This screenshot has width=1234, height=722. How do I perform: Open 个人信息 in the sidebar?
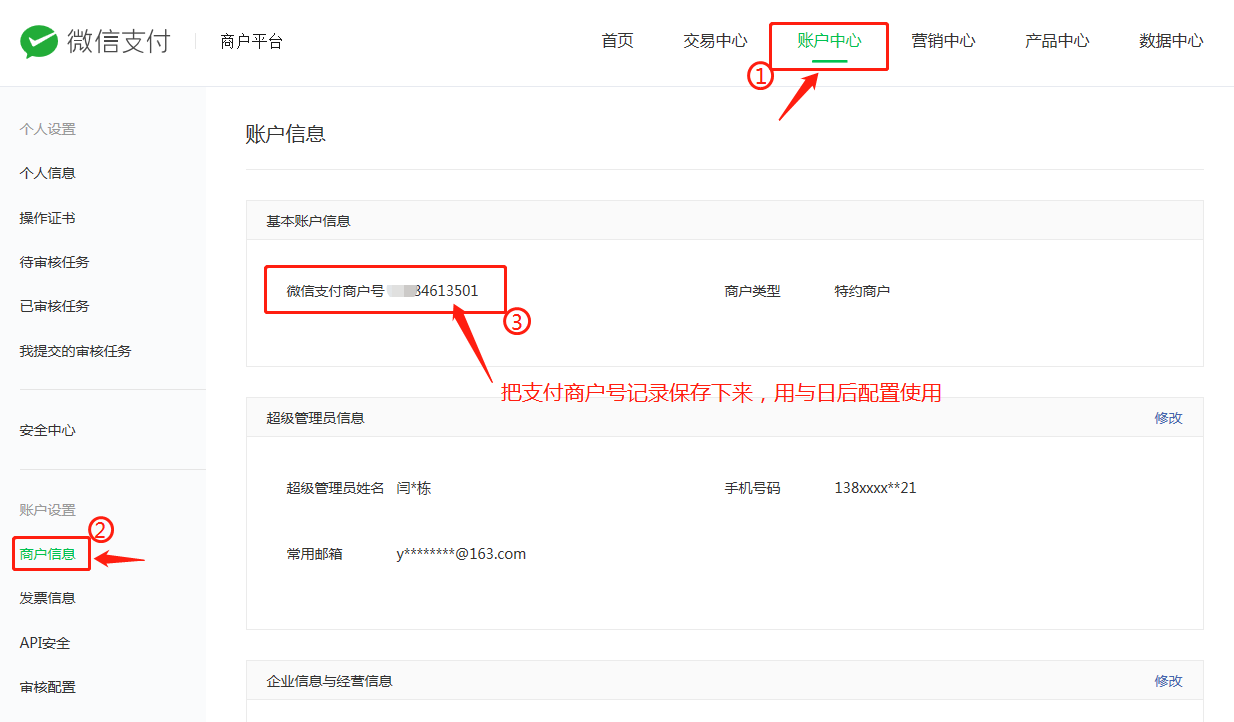[48, 173]
